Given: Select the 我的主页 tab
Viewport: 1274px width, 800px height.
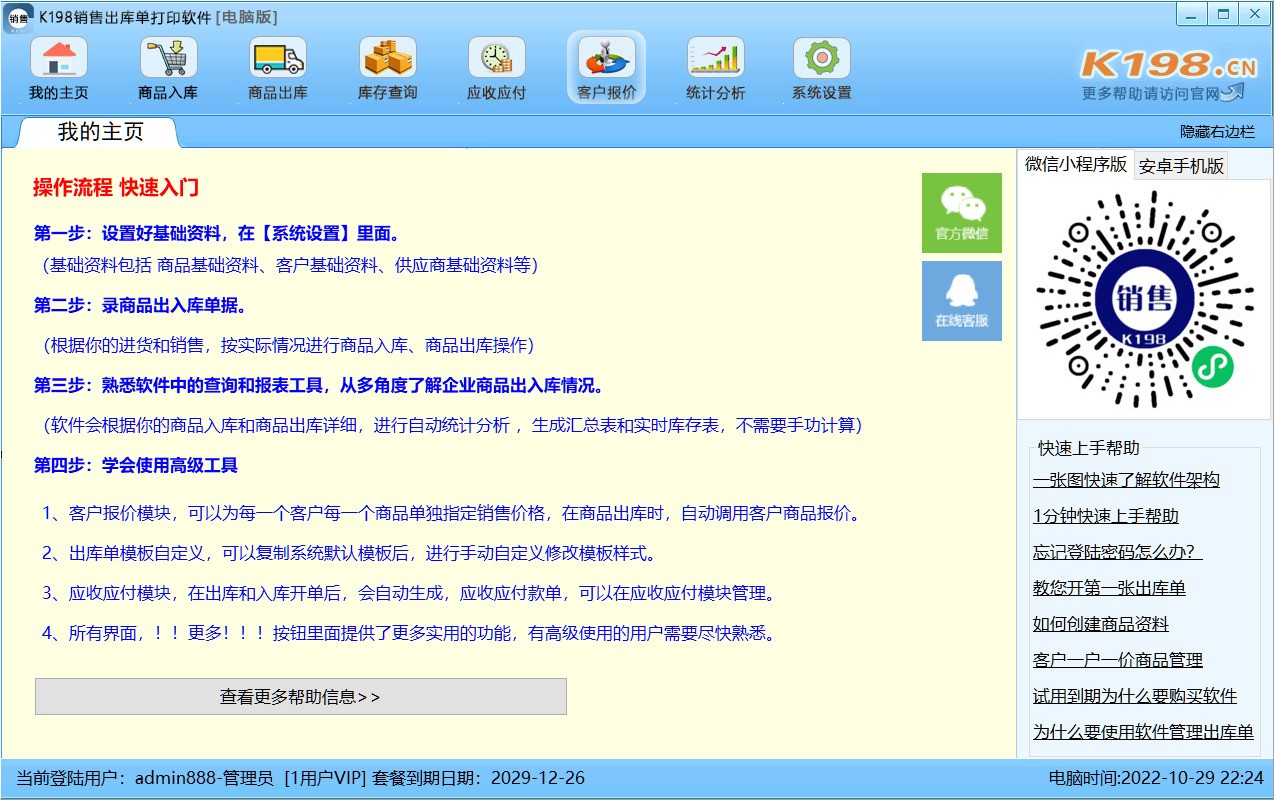Looking at the screenshot, I should coord(100,132).
